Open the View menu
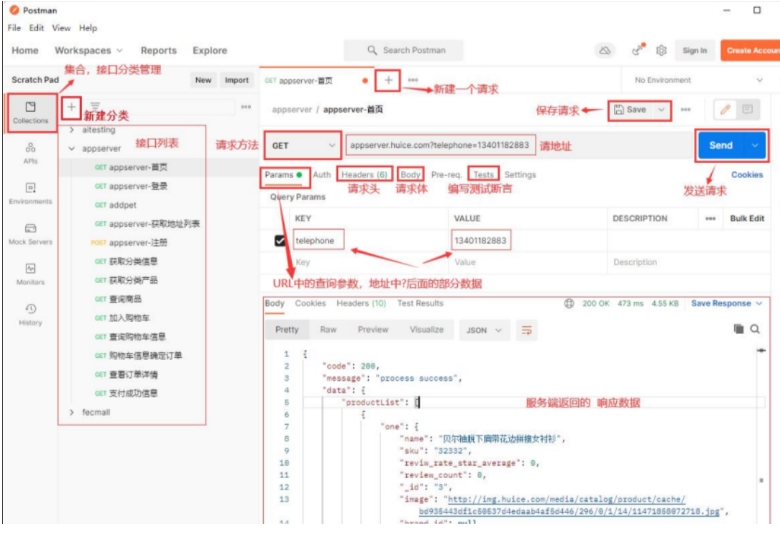This screenshot has height=533, width=780. pos(61,28)
